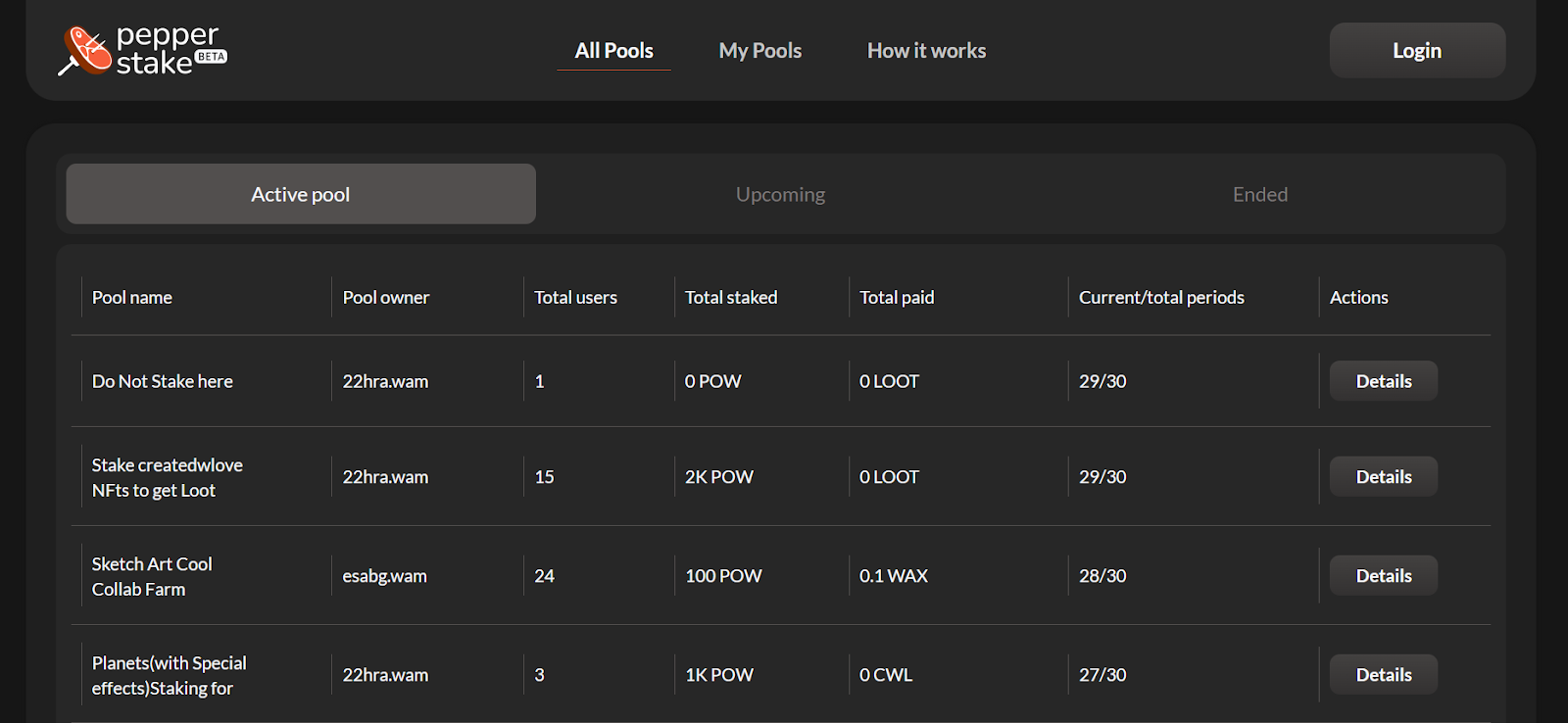The height and width of the screenshot is (723, 1568).
Task: View Details for Do Not Stake here
Action: [1383, 381]
